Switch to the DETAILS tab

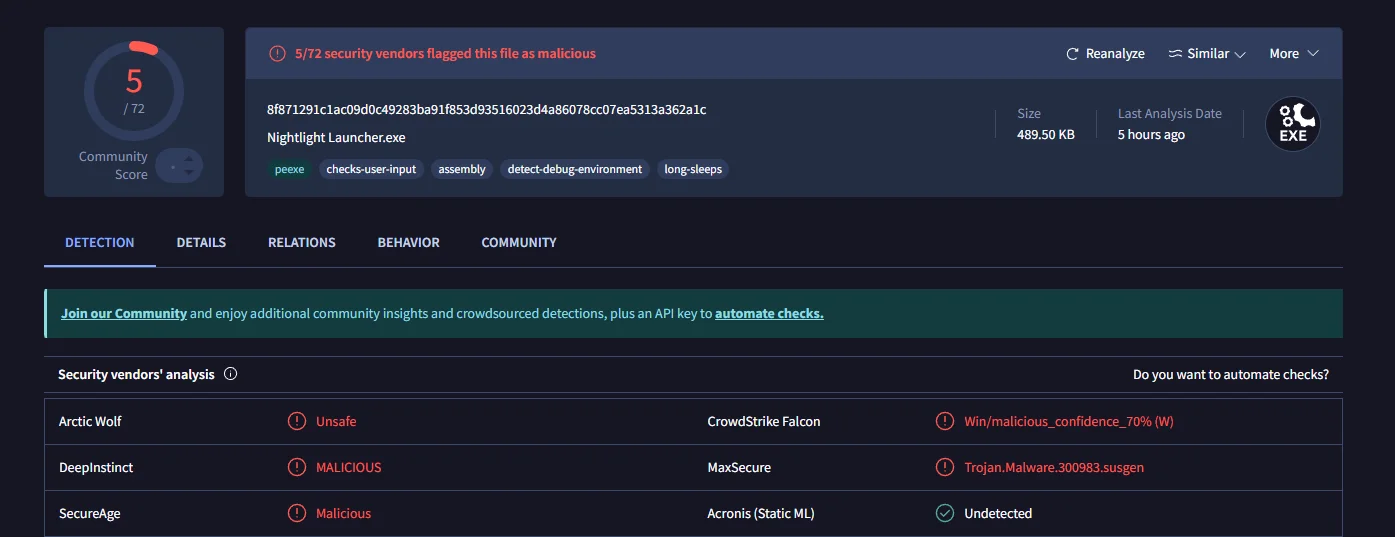point(201,242)
